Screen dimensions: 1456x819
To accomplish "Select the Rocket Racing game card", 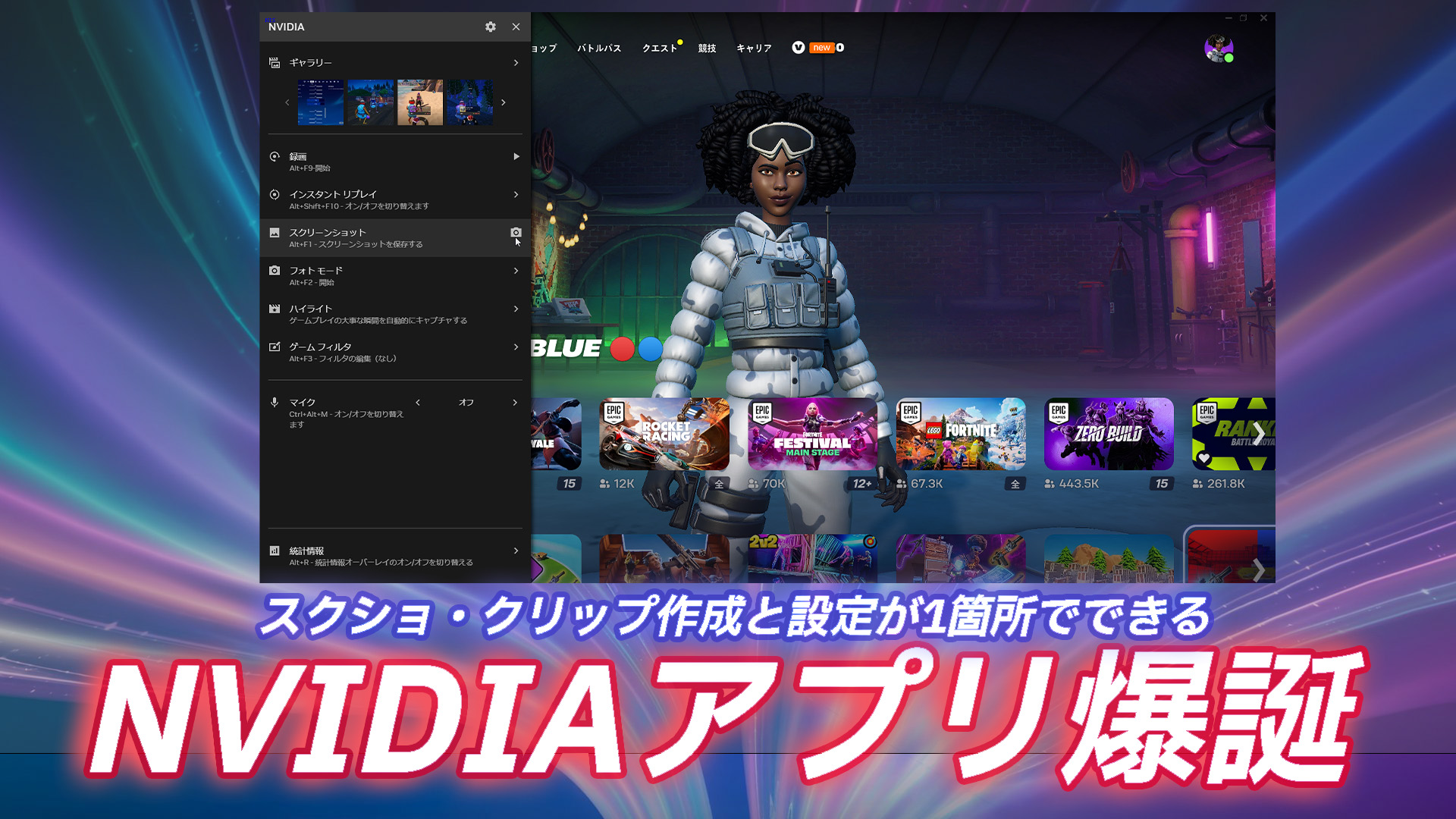I will coord(664,434).
